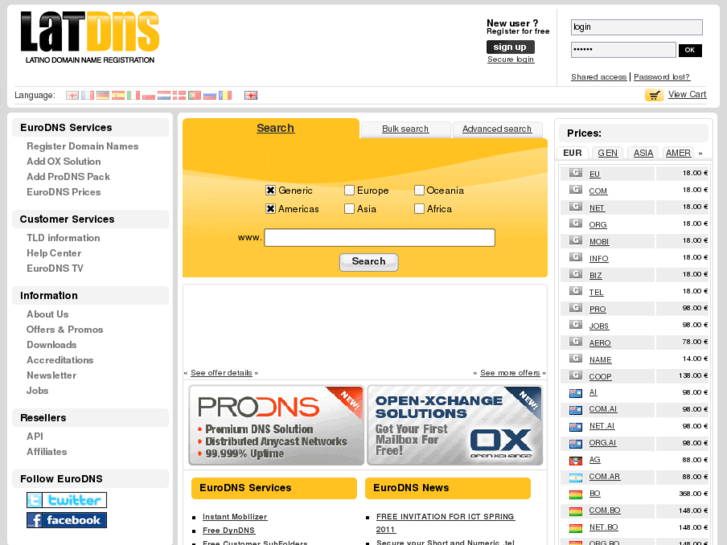Image resolution: width=727 pixels, height=545 pixels.
Task: Open the Open-Xchange Solutions banner
Action: [x=455, y=425]
